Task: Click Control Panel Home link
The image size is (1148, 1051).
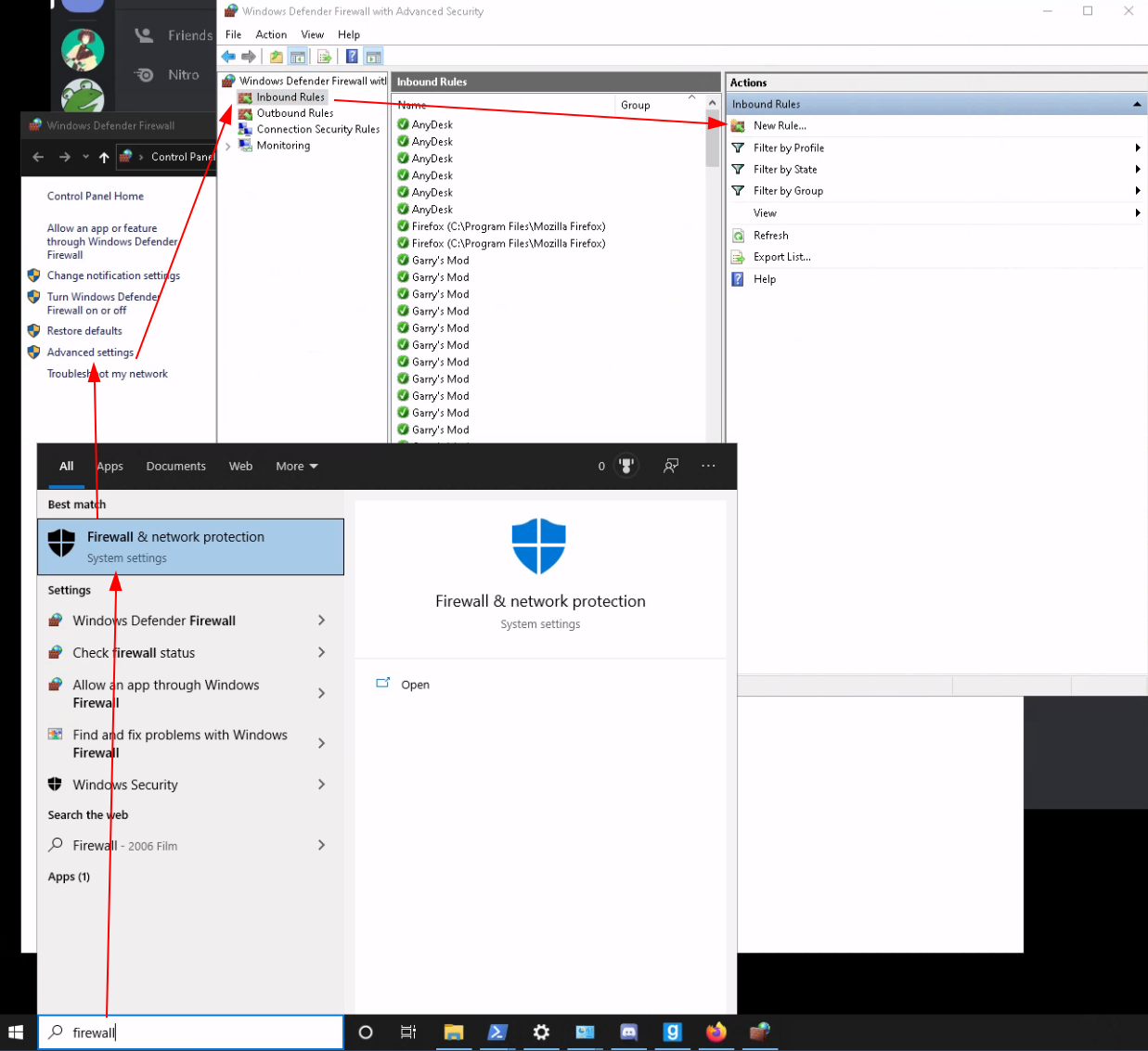Action: [96, 197]
